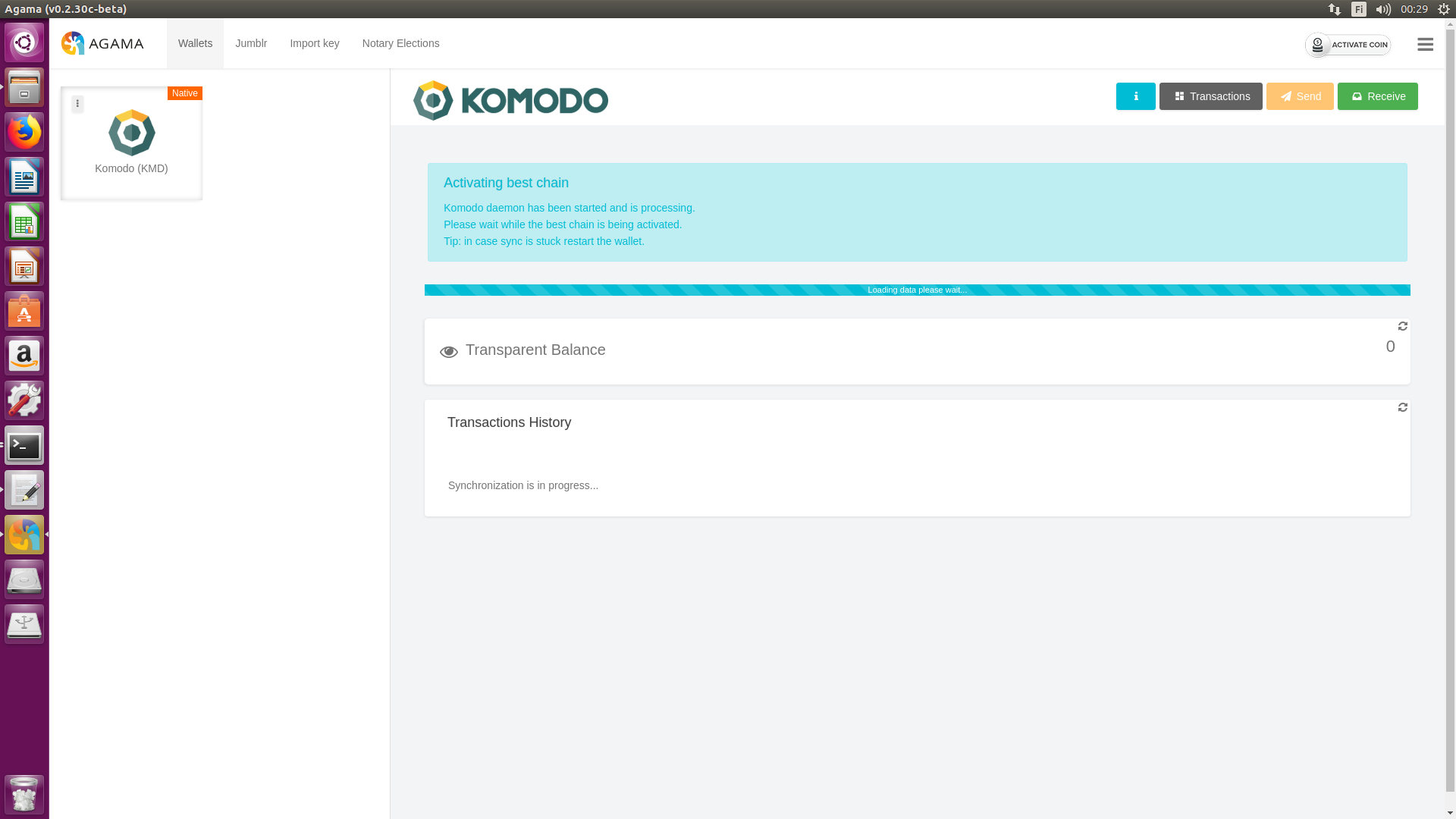Open the system volume indicator
Image resolution: width=1456 pixels, height=819 pixels.
(1382, 9)
